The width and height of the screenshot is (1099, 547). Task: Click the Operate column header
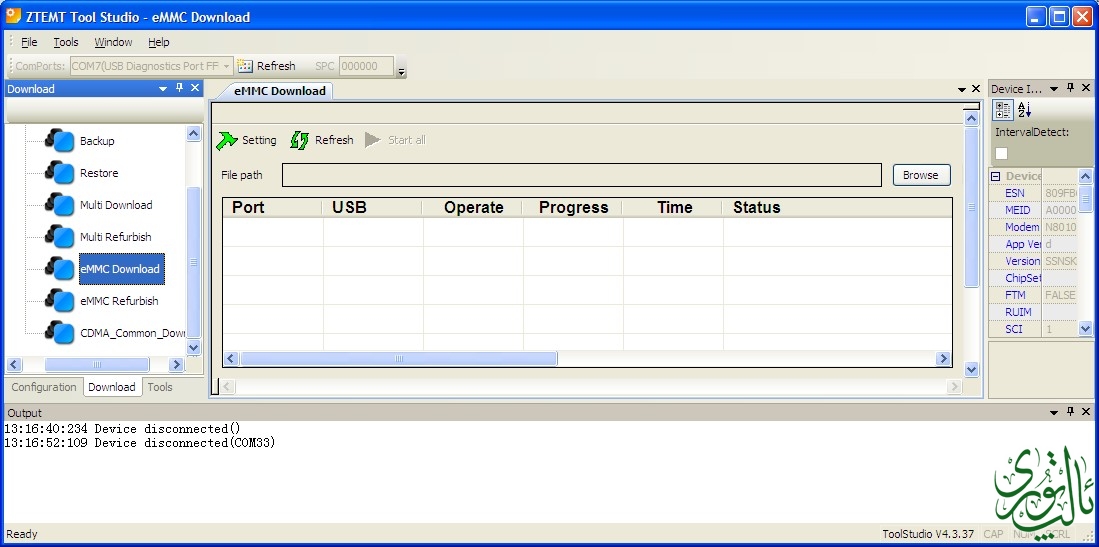[473, 208]
